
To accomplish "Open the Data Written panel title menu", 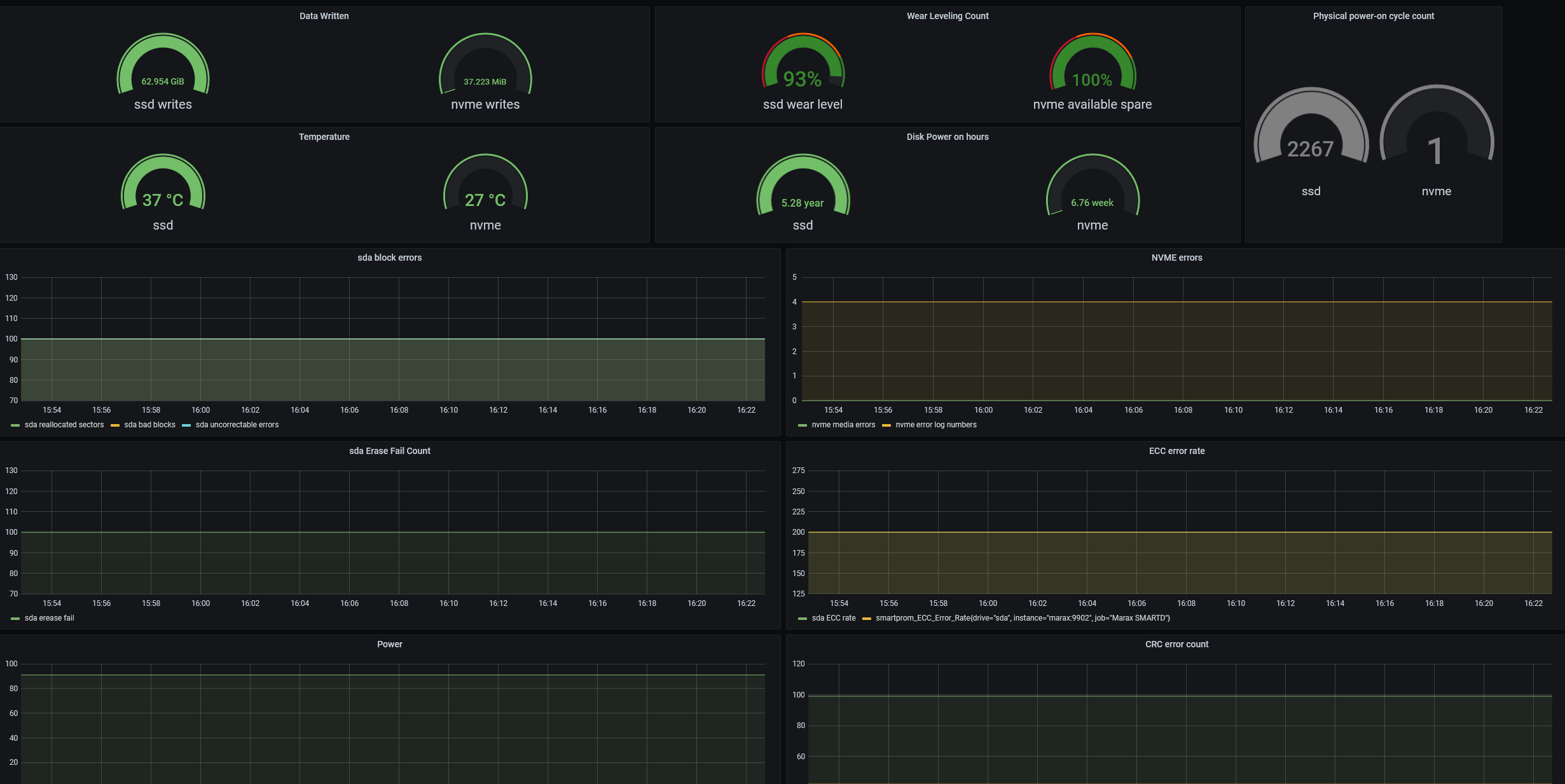I will point(324,16).
